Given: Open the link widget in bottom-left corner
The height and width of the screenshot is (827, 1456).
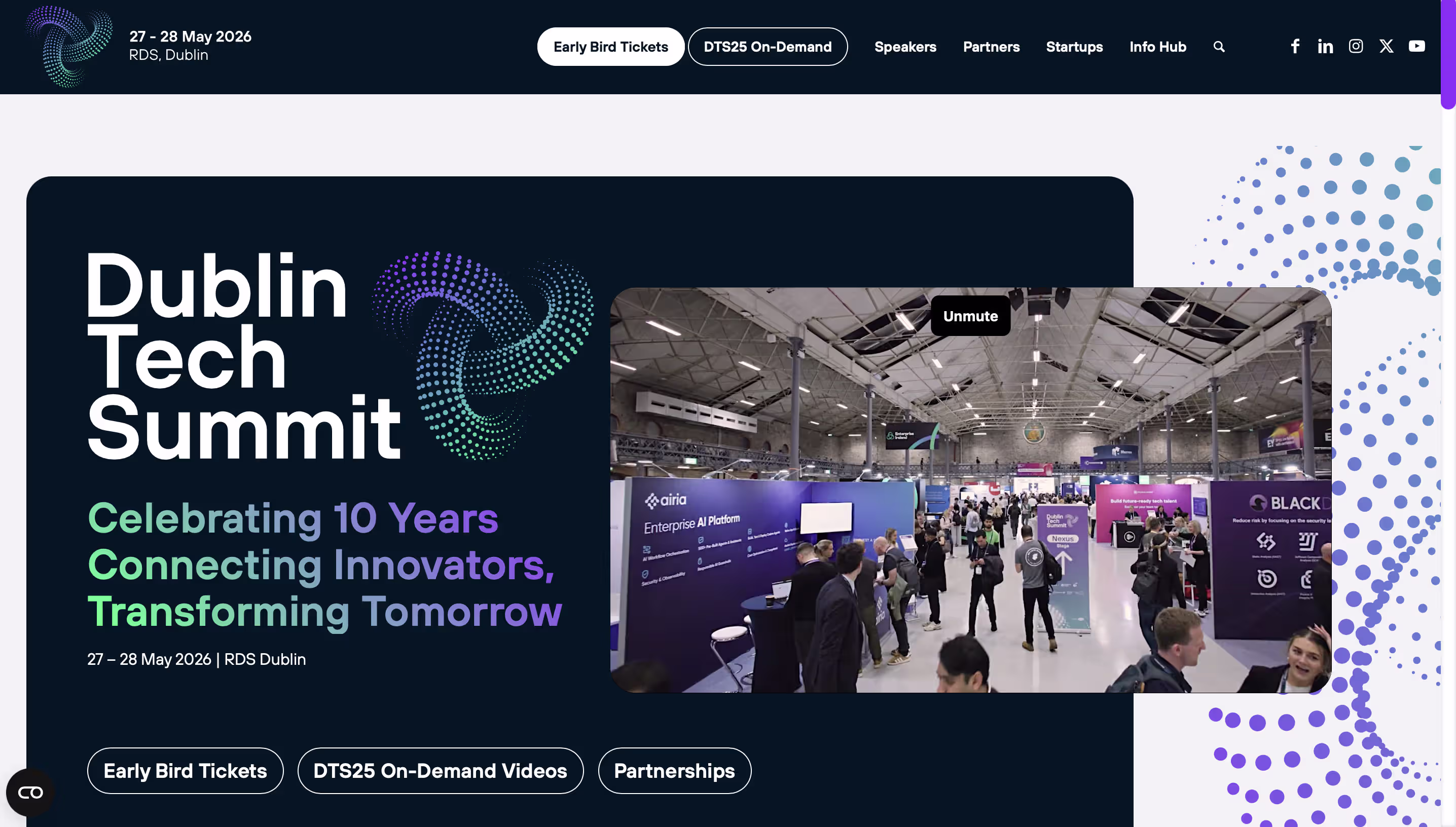Looking at the screenshot, I should [x=30, y=793].
